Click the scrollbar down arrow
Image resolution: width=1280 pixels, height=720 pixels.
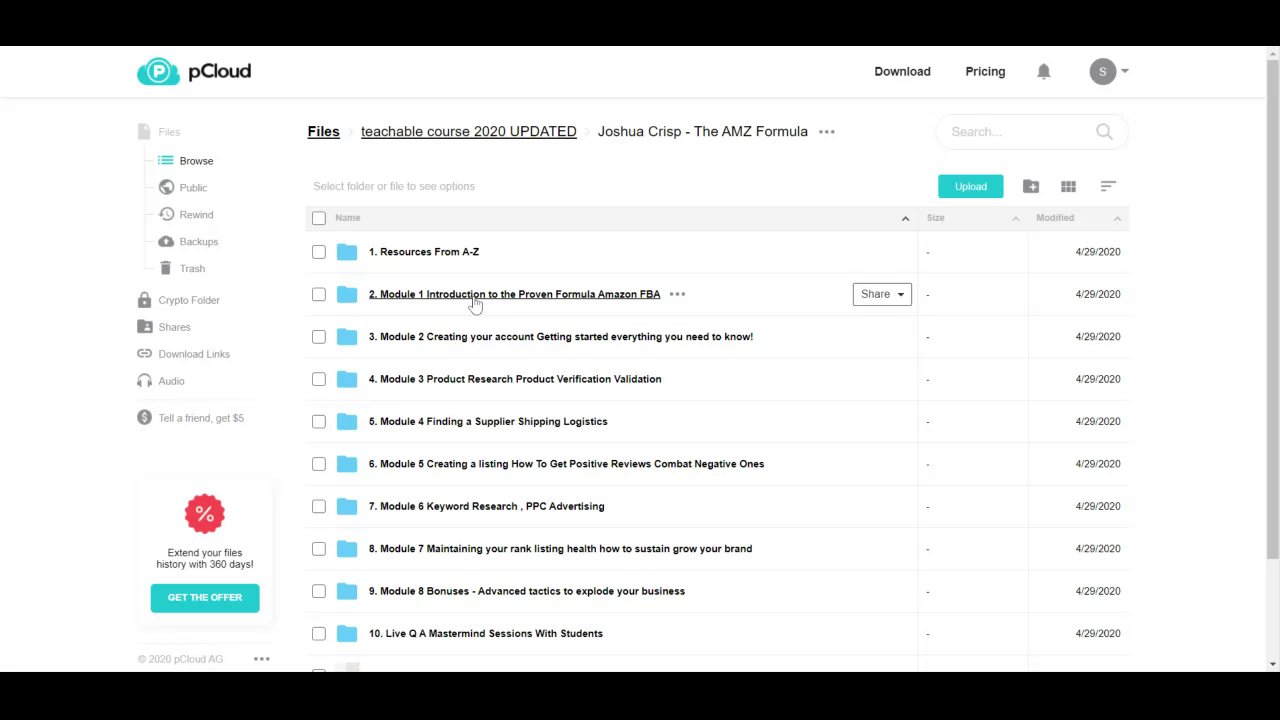[1273, 664]
